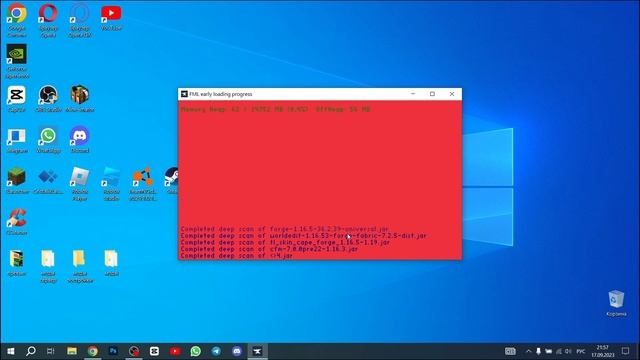Screen dimensions: 640x360
Task: Launch the Discord desktop shortcut
Action: pos(80,140)
